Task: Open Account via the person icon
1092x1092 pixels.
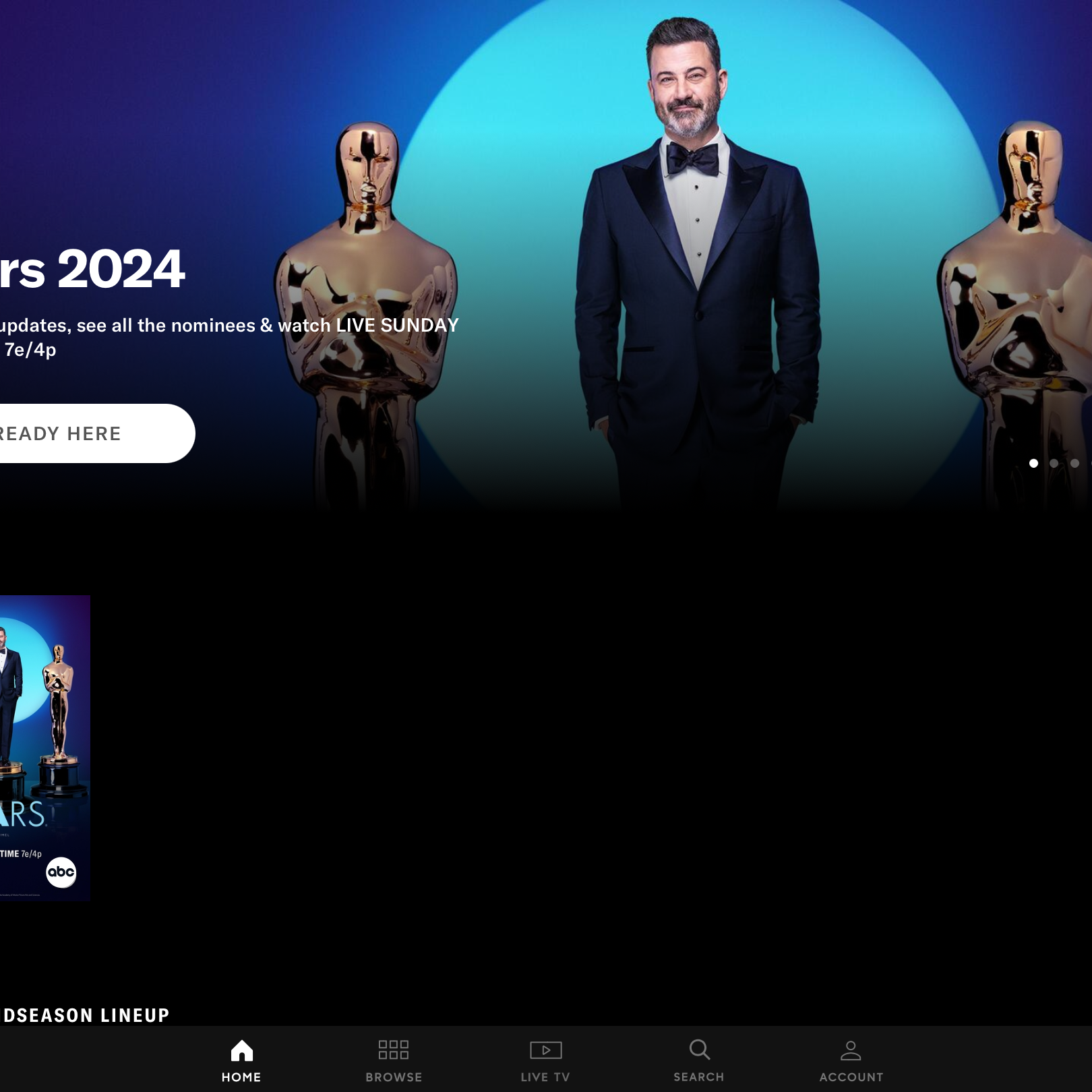Action: (x=851, y=1050)
